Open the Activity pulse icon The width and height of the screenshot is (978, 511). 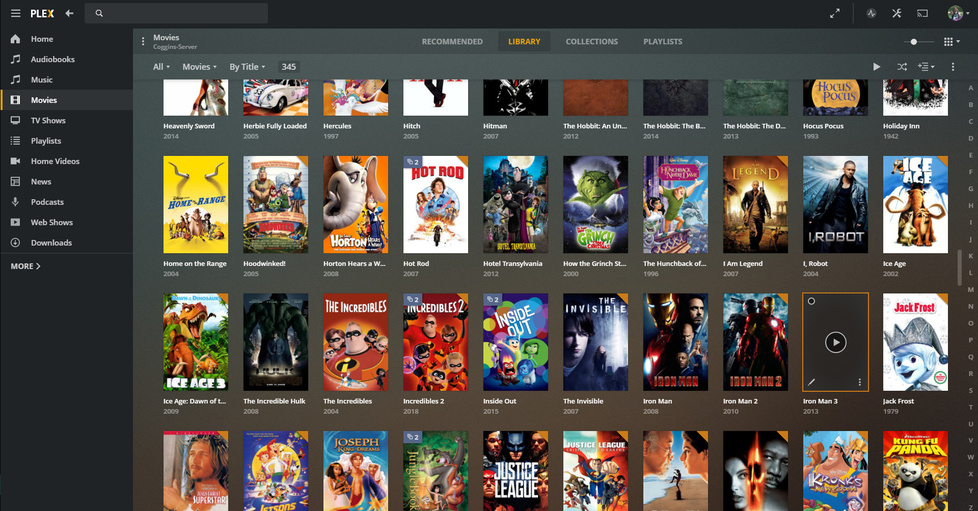coord(871,13)
